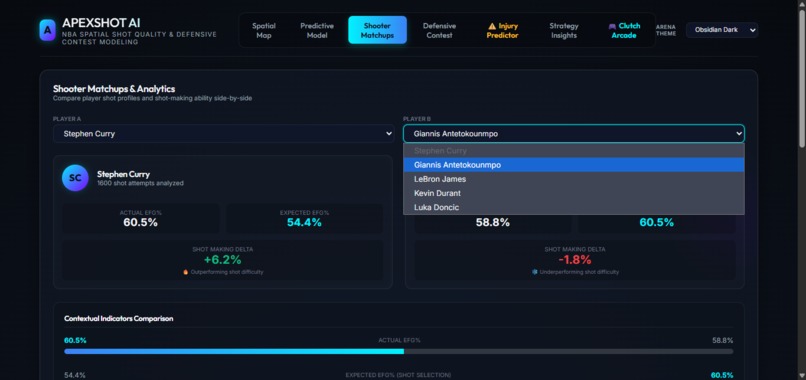
Task: Click the APEXSHOT AI title text
Action: (x=101, y=23)
